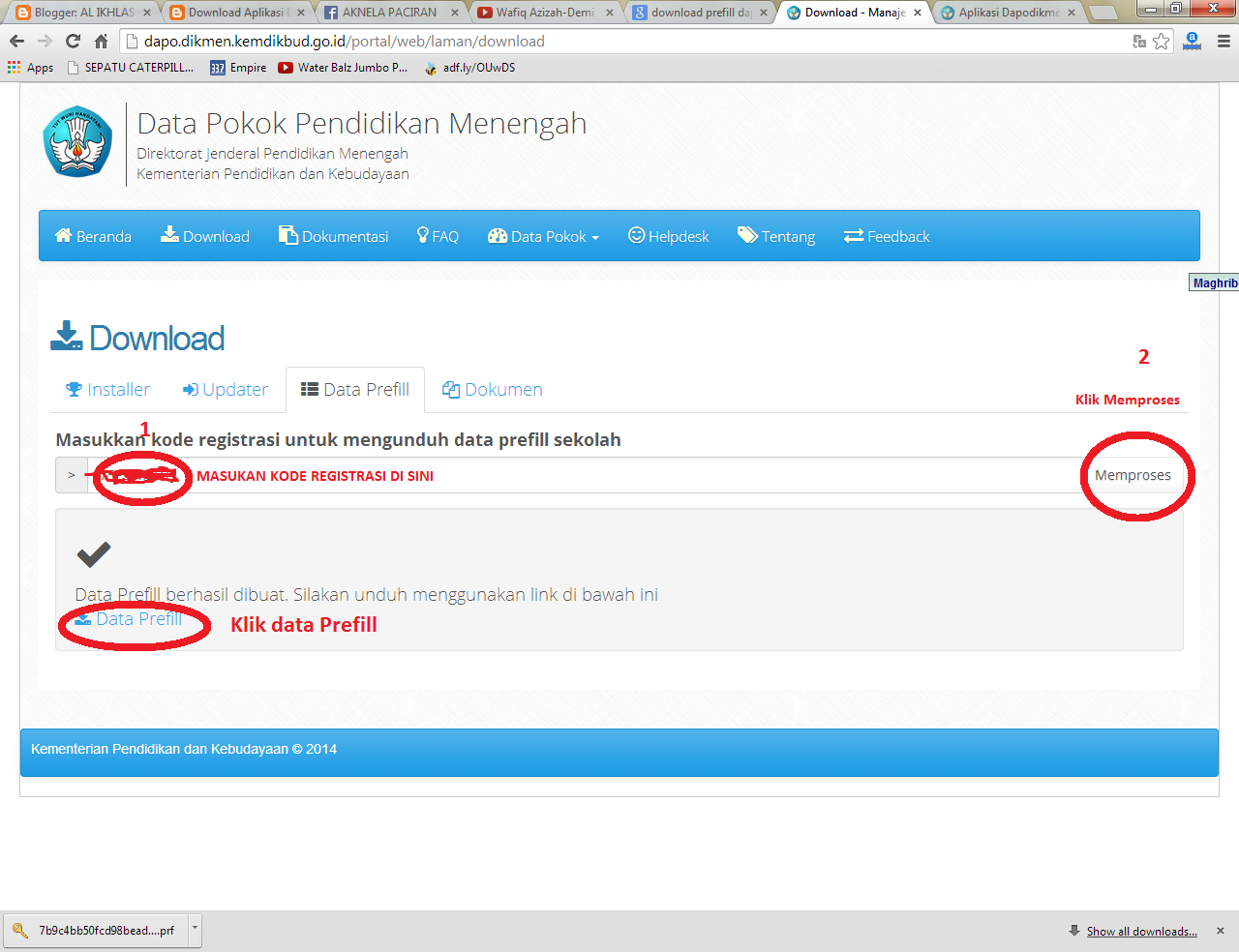This screenshot has width=1239, height=952.
Task: Click the Memproses button
Action: [x=1133, y=475]
